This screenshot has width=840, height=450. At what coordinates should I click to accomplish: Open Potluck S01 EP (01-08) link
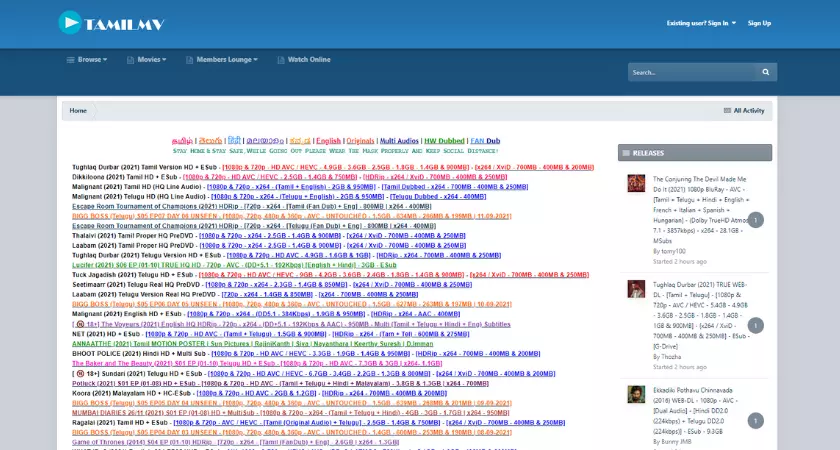pos(281,383)
